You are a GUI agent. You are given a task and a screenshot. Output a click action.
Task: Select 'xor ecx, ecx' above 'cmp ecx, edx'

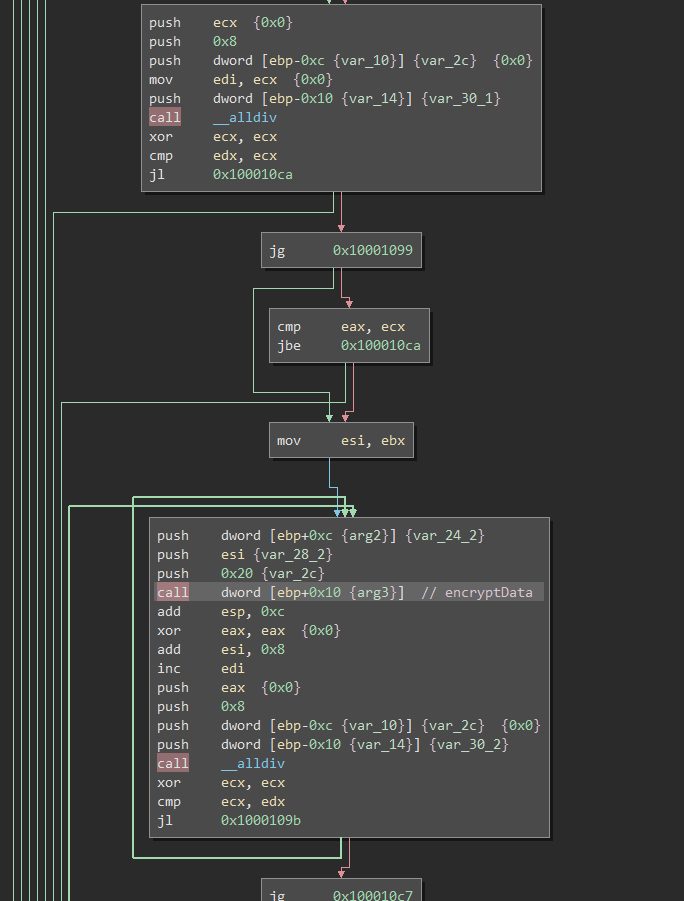(x=221, y=782)
